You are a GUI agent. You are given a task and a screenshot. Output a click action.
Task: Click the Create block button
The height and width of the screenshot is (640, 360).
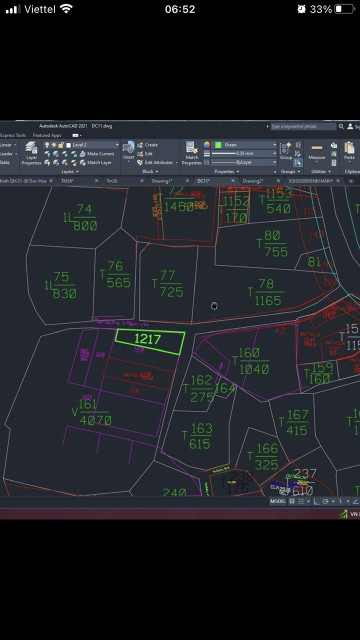[148, 145]
